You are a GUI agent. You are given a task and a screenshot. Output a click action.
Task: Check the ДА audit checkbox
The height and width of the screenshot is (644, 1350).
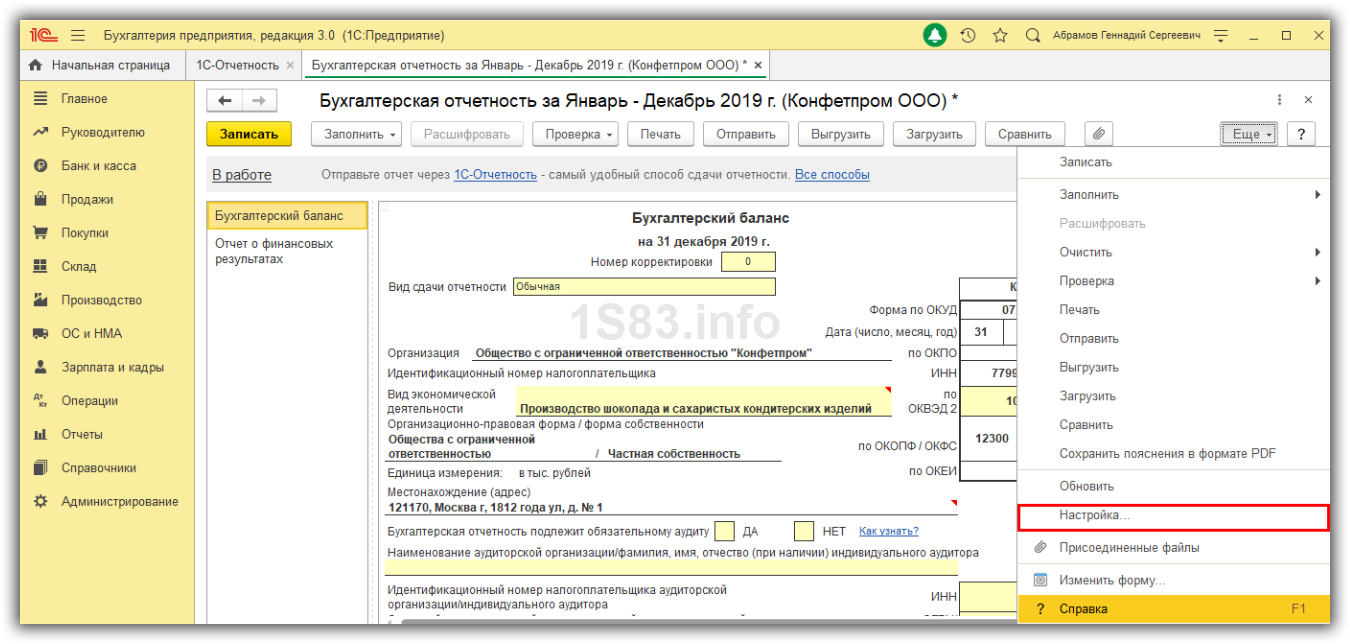tap(725, 531)
